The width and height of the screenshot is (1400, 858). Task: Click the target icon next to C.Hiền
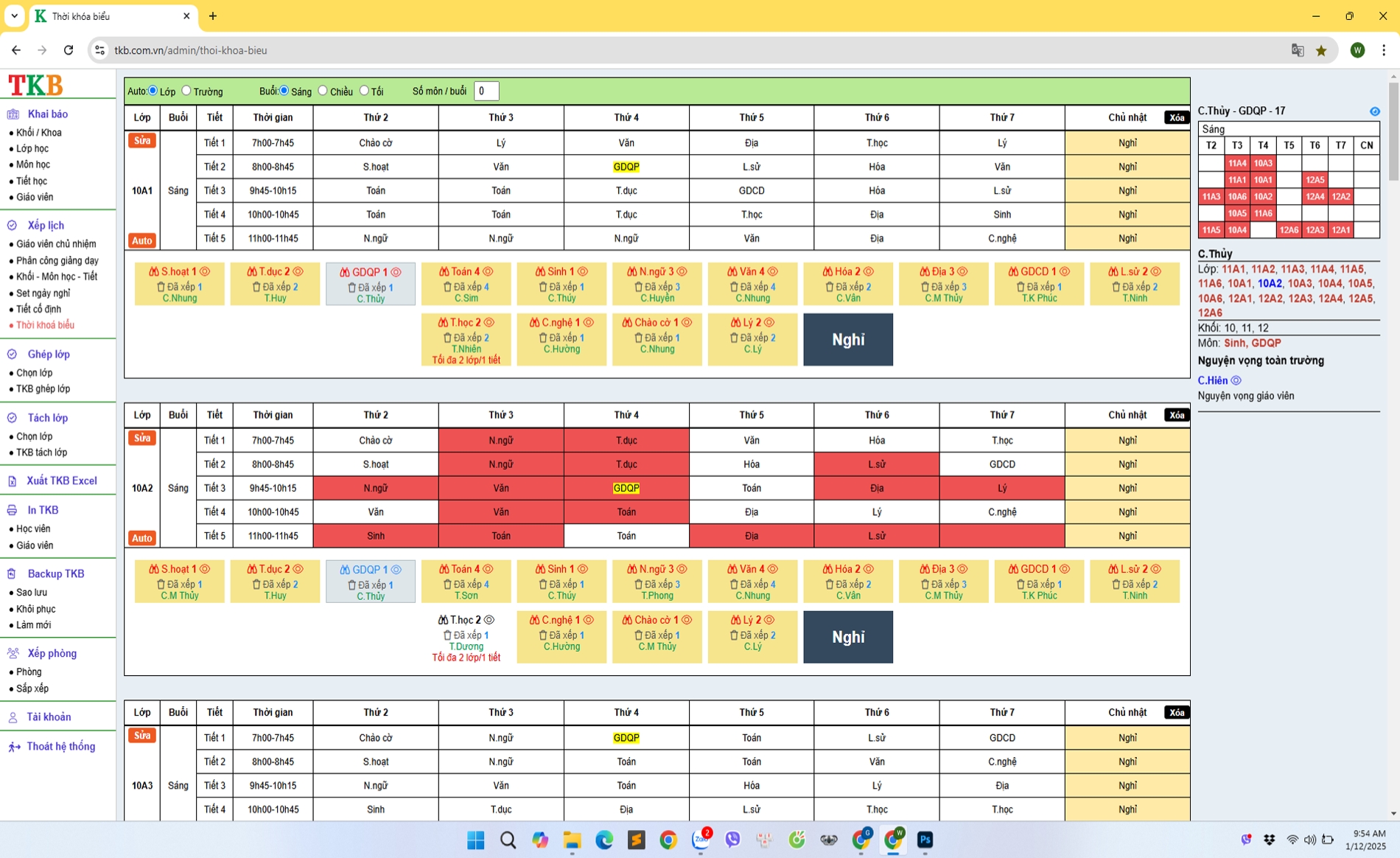click(1236, 380)
